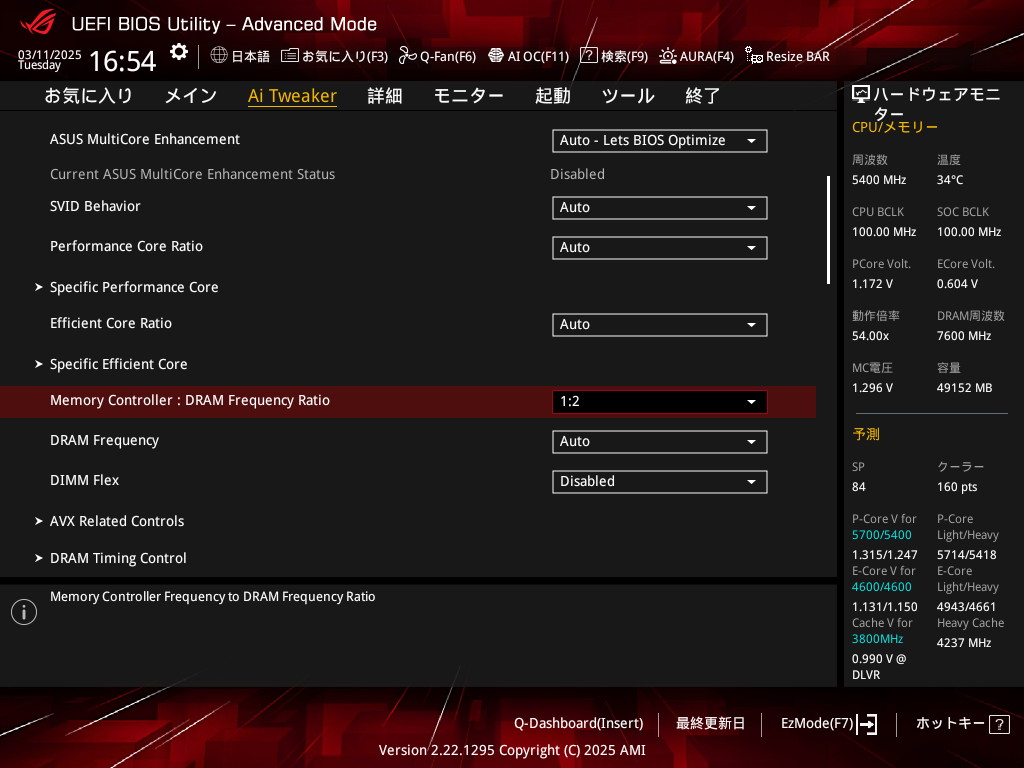Click the ROG logo
The width and height of the screenshot is (1024, 768).
click(x=38, y=24)
